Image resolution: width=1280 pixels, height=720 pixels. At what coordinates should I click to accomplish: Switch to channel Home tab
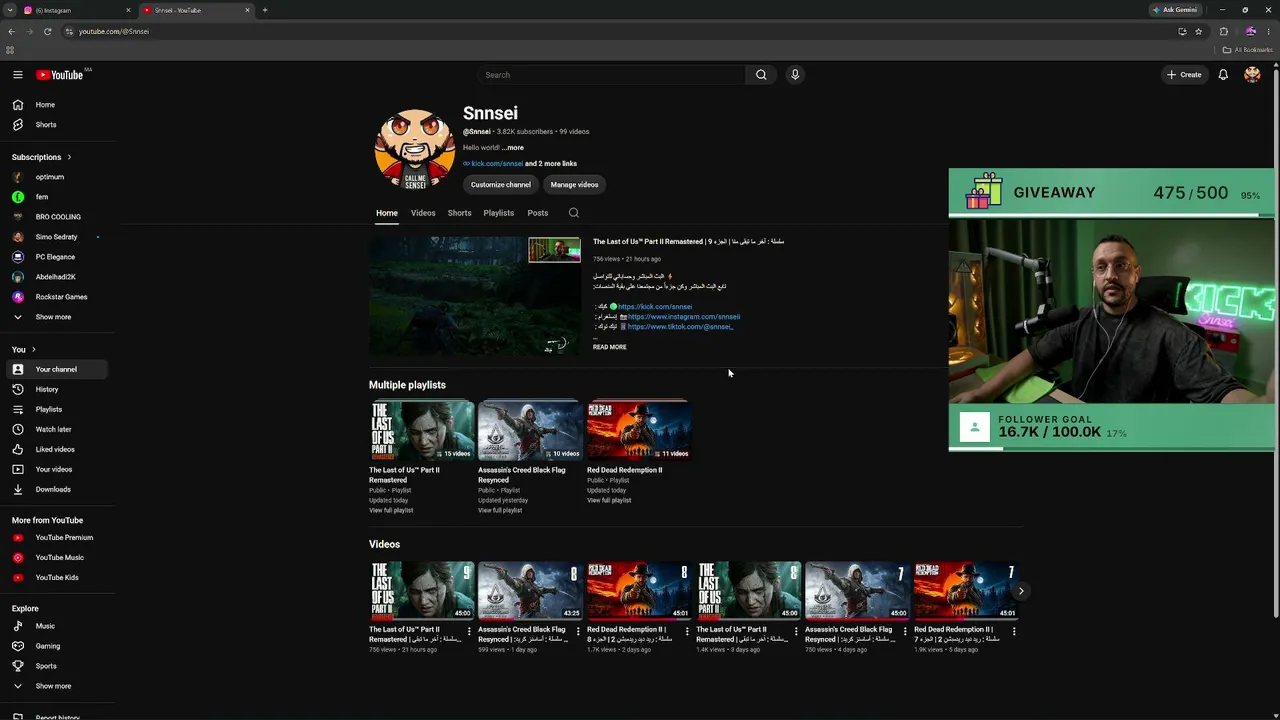[x=387, y=213]
